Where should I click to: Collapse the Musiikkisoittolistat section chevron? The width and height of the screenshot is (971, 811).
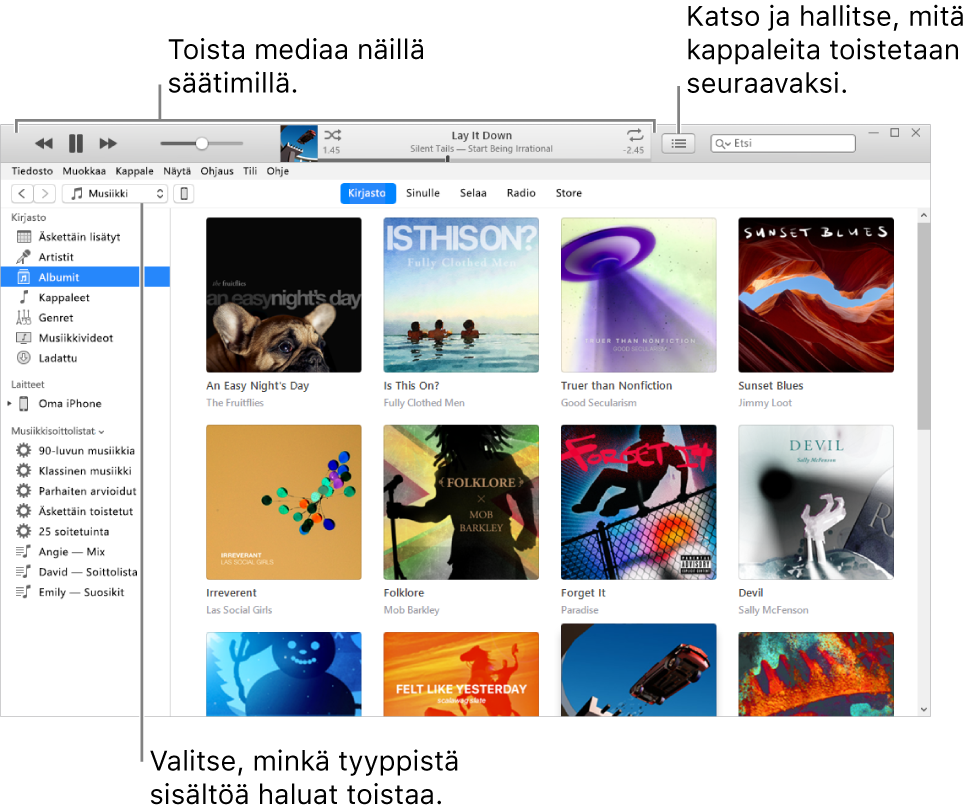[102, 432]
